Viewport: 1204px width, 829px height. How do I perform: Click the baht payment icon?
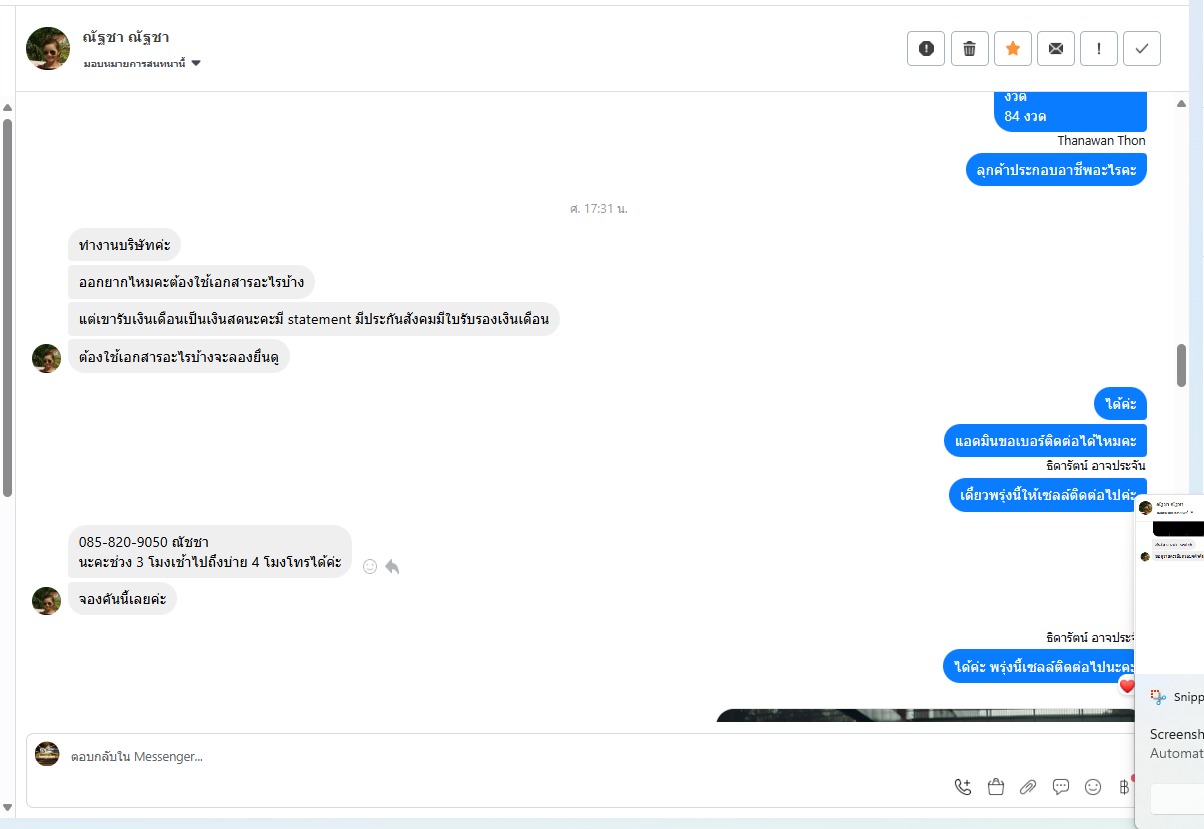tap(1124, 787)
